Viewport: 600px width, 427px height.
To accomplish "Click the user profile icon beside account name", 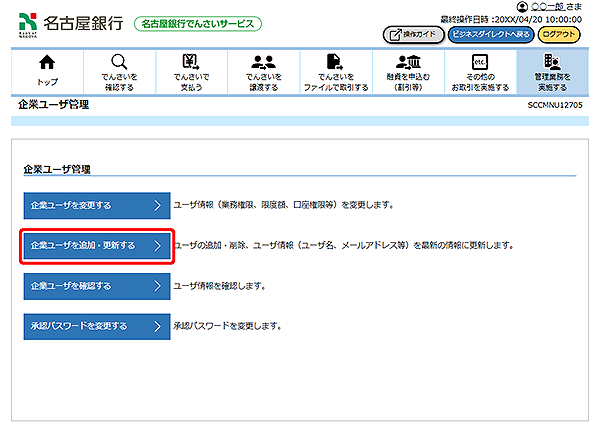I will 522,8.
